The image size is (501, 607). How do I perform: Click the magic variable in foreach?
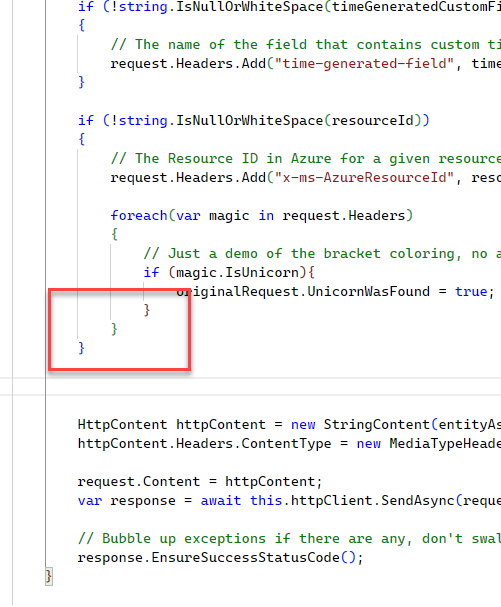[229, 215]
